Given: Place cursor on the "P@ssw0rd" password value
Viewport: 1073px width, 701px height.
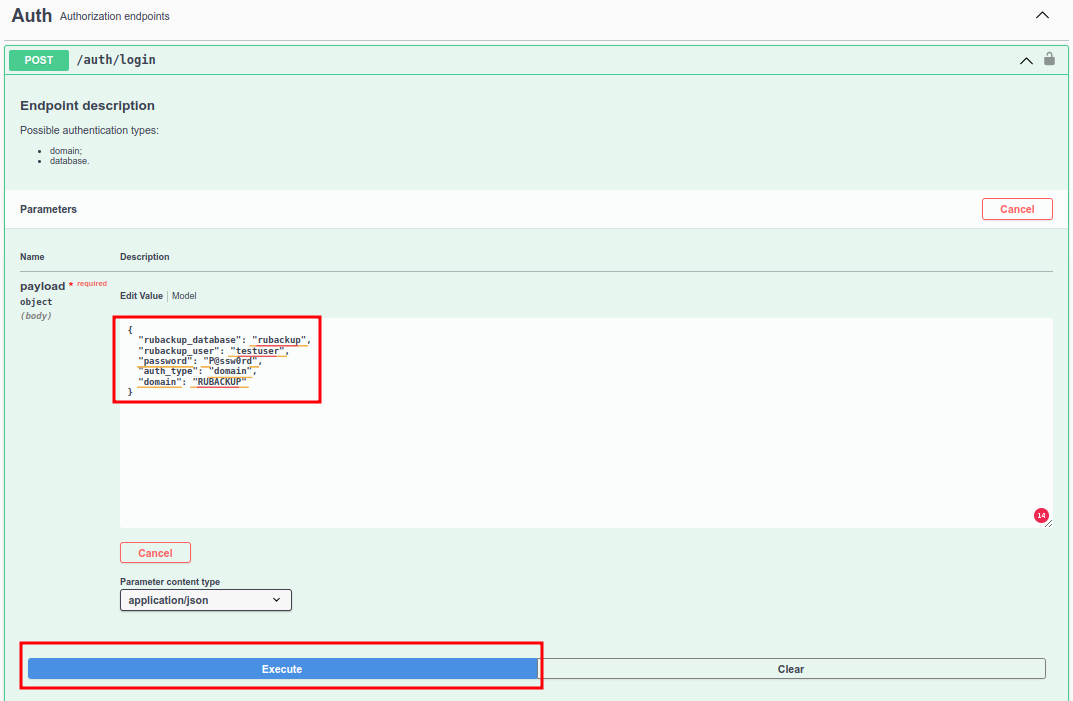Looking at the screenshot, I should click(228, 361).
